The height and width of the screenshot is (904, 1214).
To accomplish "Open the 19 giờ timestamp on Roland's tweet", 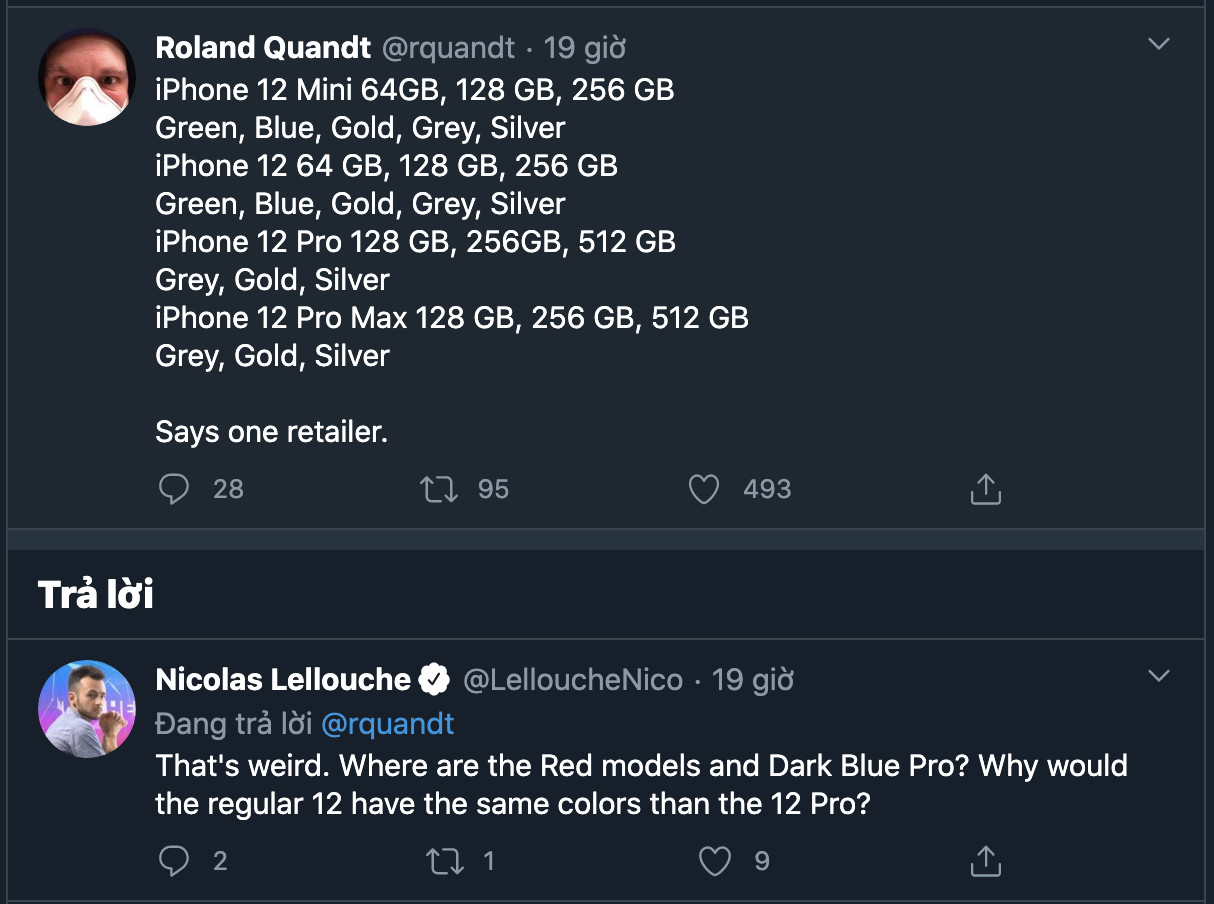I will coord(585,47).
